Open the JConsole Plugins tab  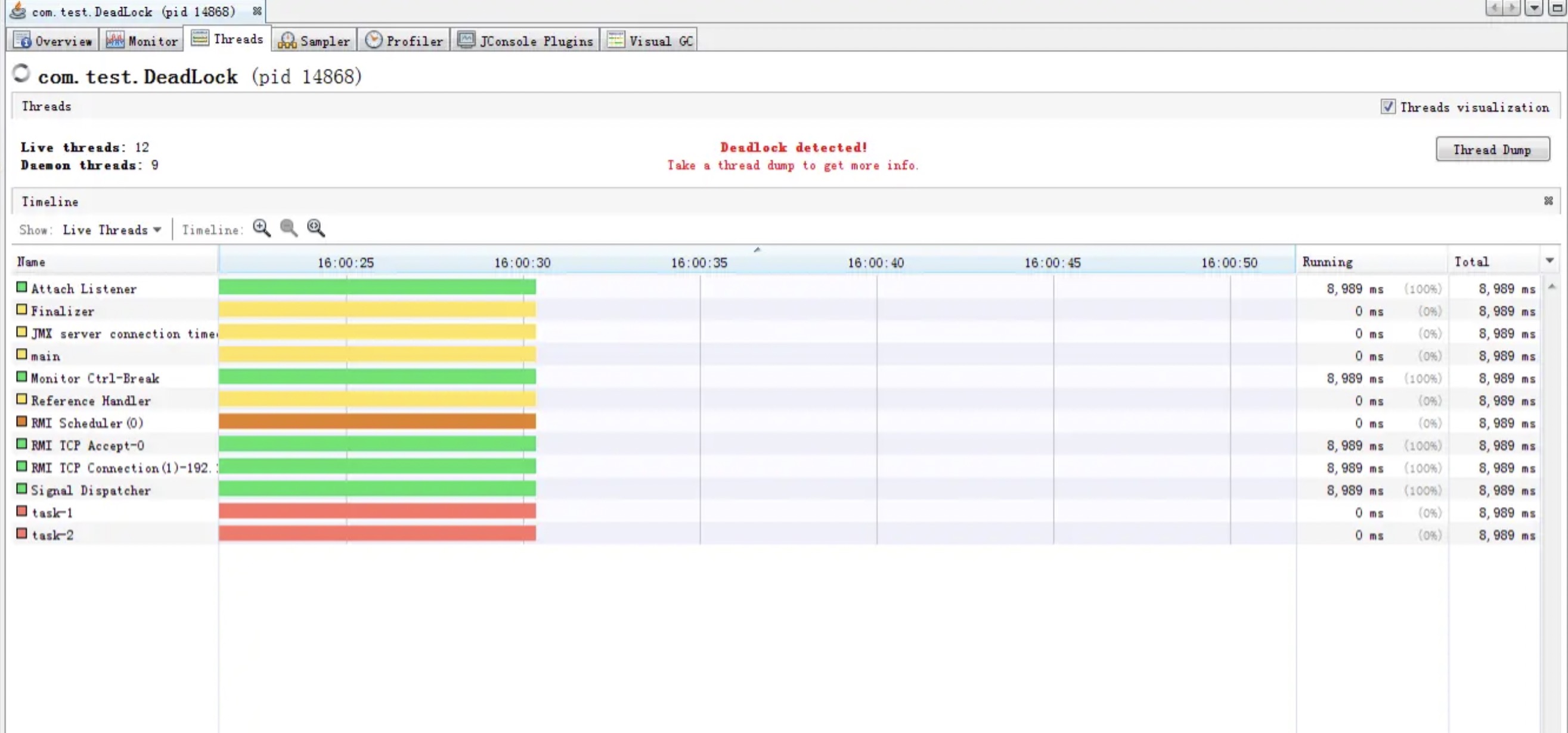[x=525, y=41]
